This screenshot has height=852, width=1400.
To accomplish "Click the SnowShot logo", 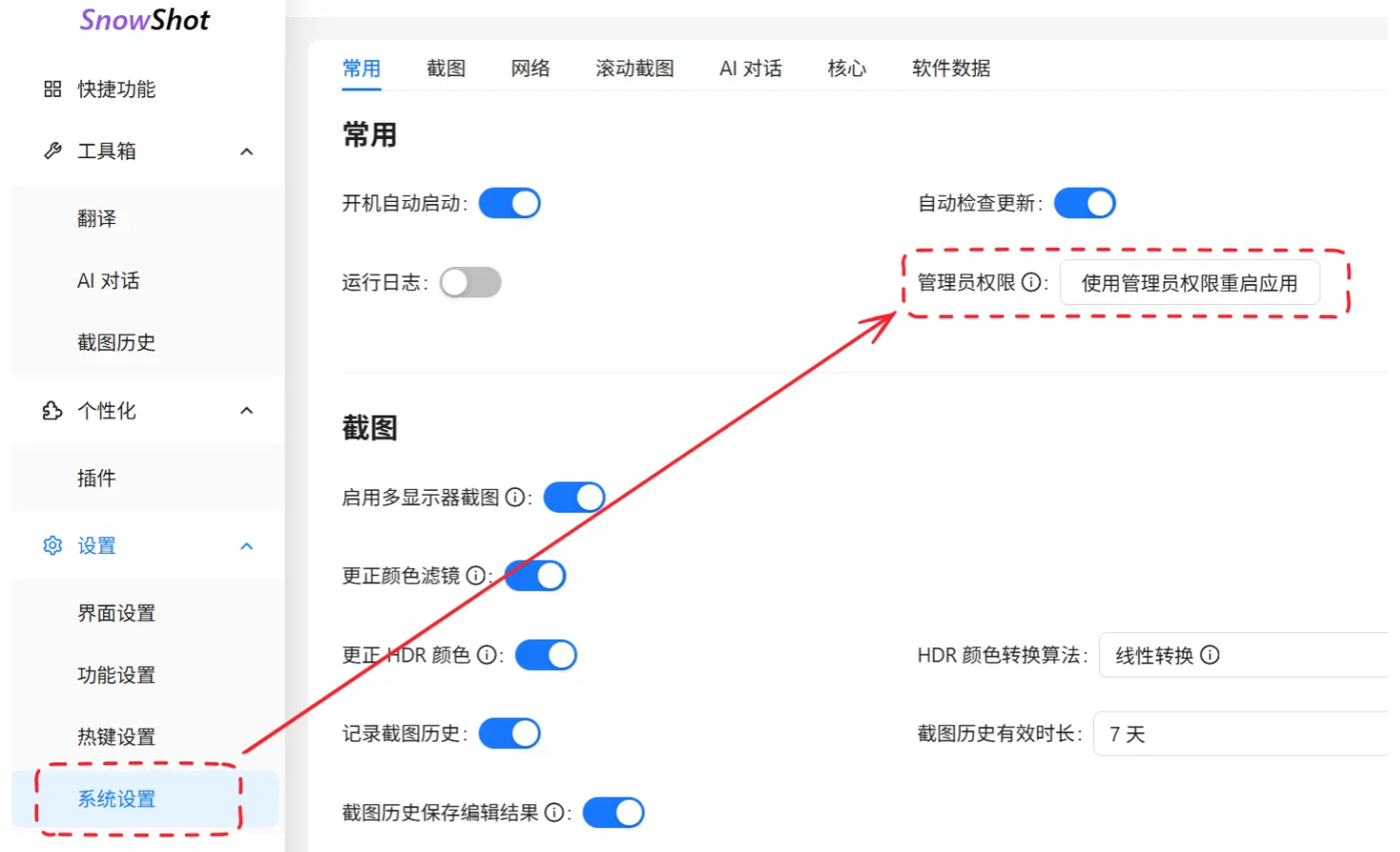I will (x=144, y=19).
